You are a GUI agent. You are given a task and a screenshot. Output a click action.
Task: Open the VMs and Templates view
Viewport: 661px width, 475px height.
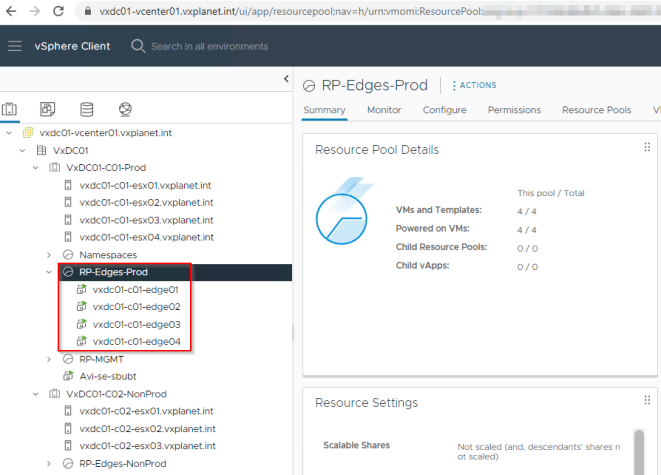48,109
